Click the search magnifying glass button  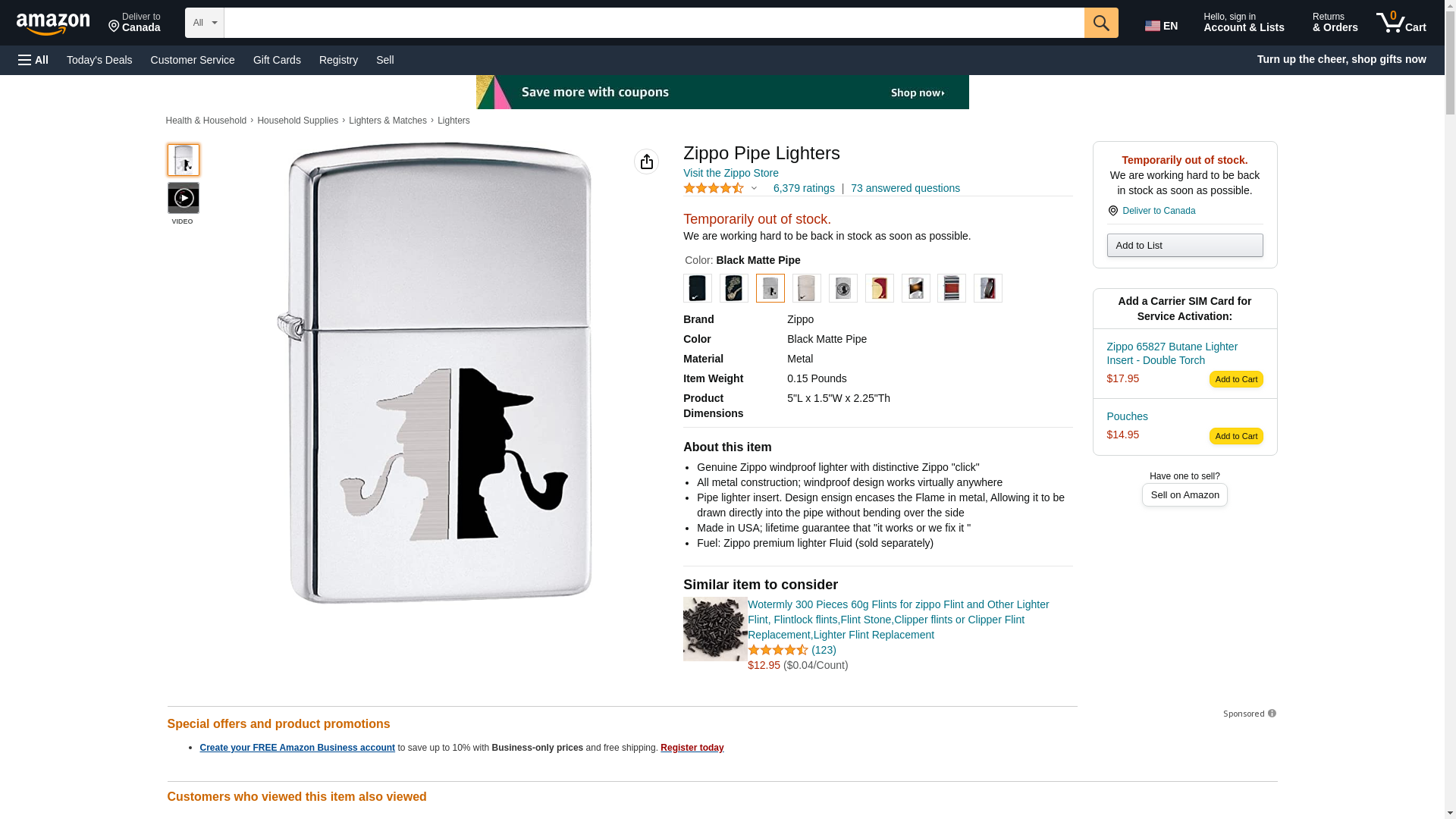(x=1101, y=23)
